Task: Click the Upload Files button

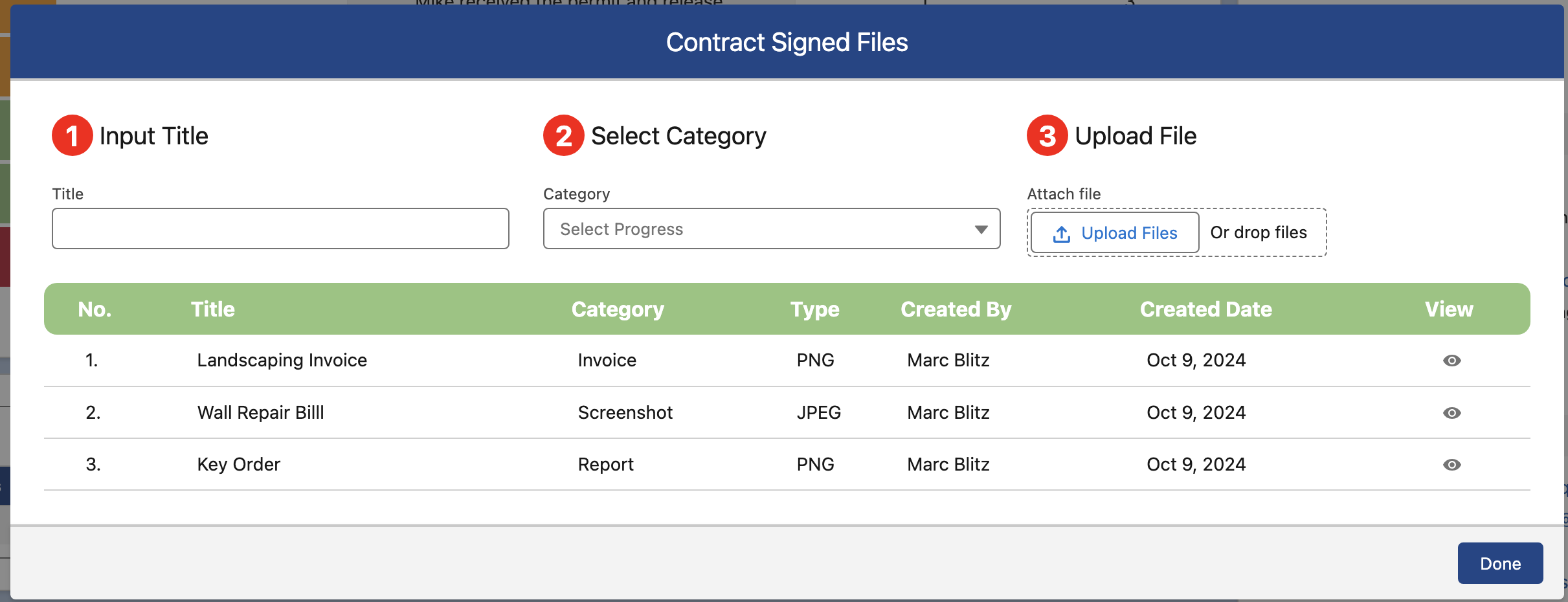Action: click(x=1115, y=232)
